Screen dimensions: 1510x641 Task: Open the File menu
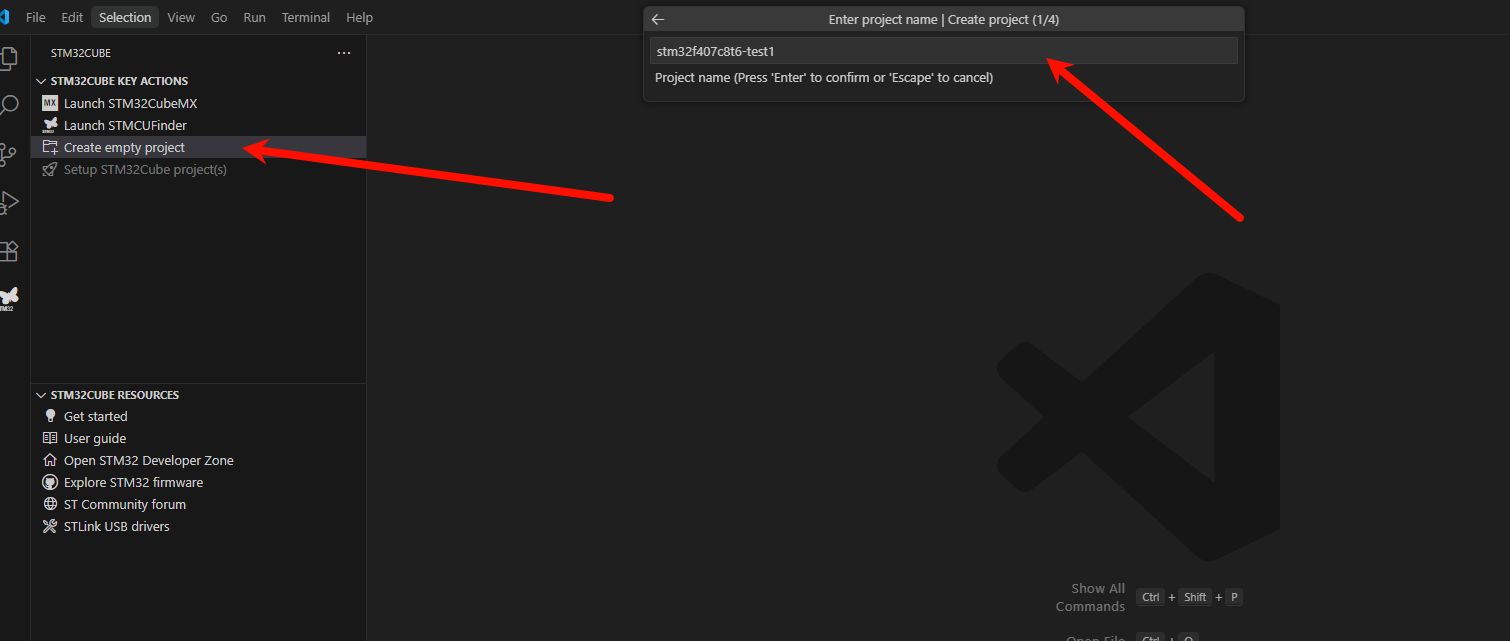(x=36, y=17)
